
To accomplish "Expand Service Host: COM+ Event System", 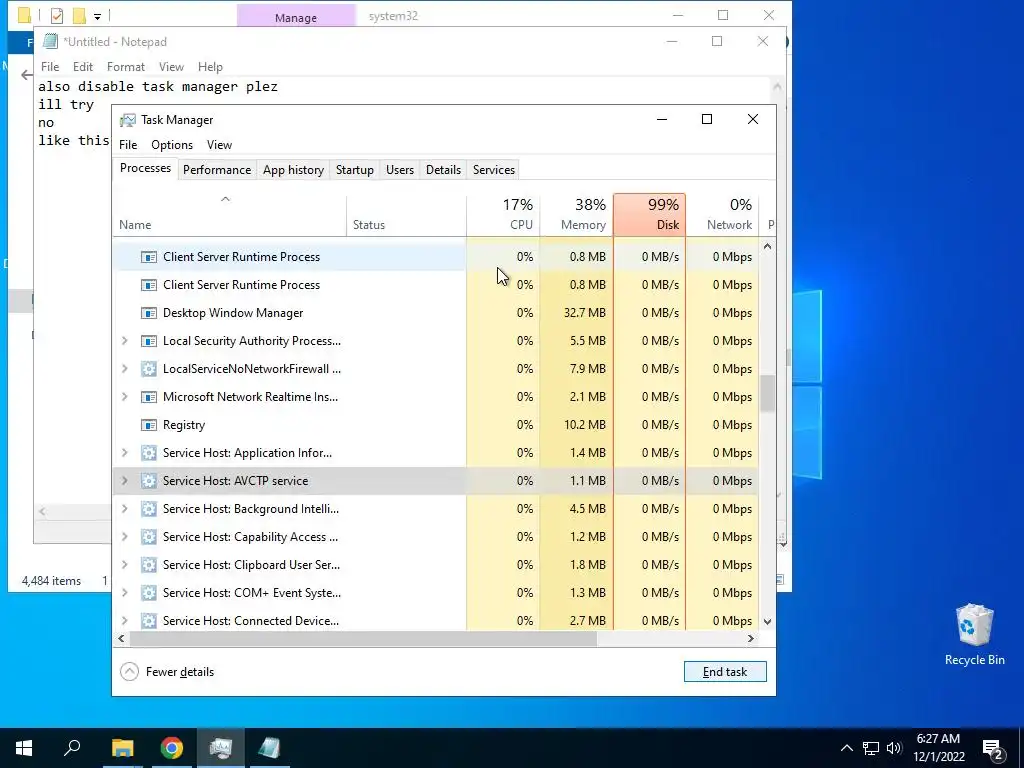I will click(125, 593).
